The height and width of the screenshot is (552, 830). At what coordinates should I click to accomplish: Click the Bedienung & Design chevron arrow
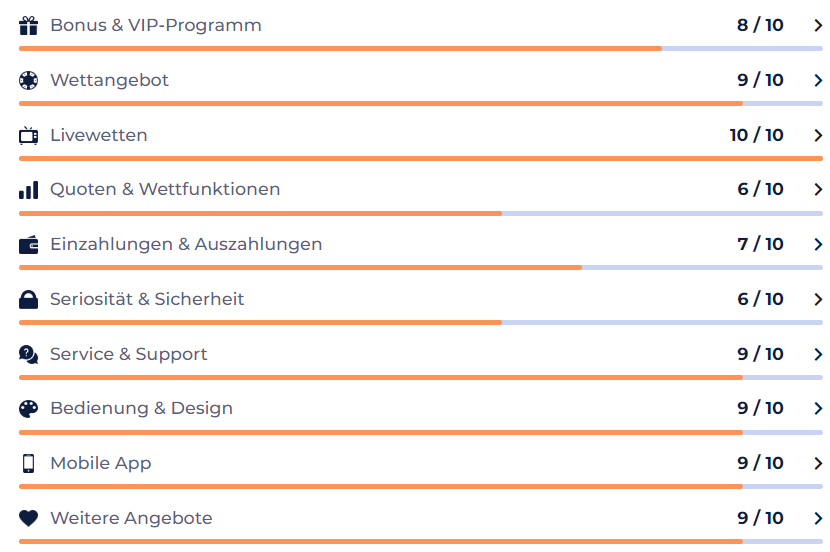tap(818, 409)
